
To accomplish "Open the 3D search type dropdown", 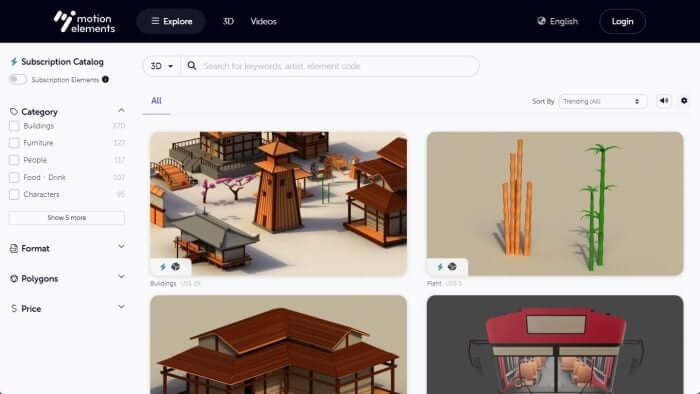I will 162,66.
